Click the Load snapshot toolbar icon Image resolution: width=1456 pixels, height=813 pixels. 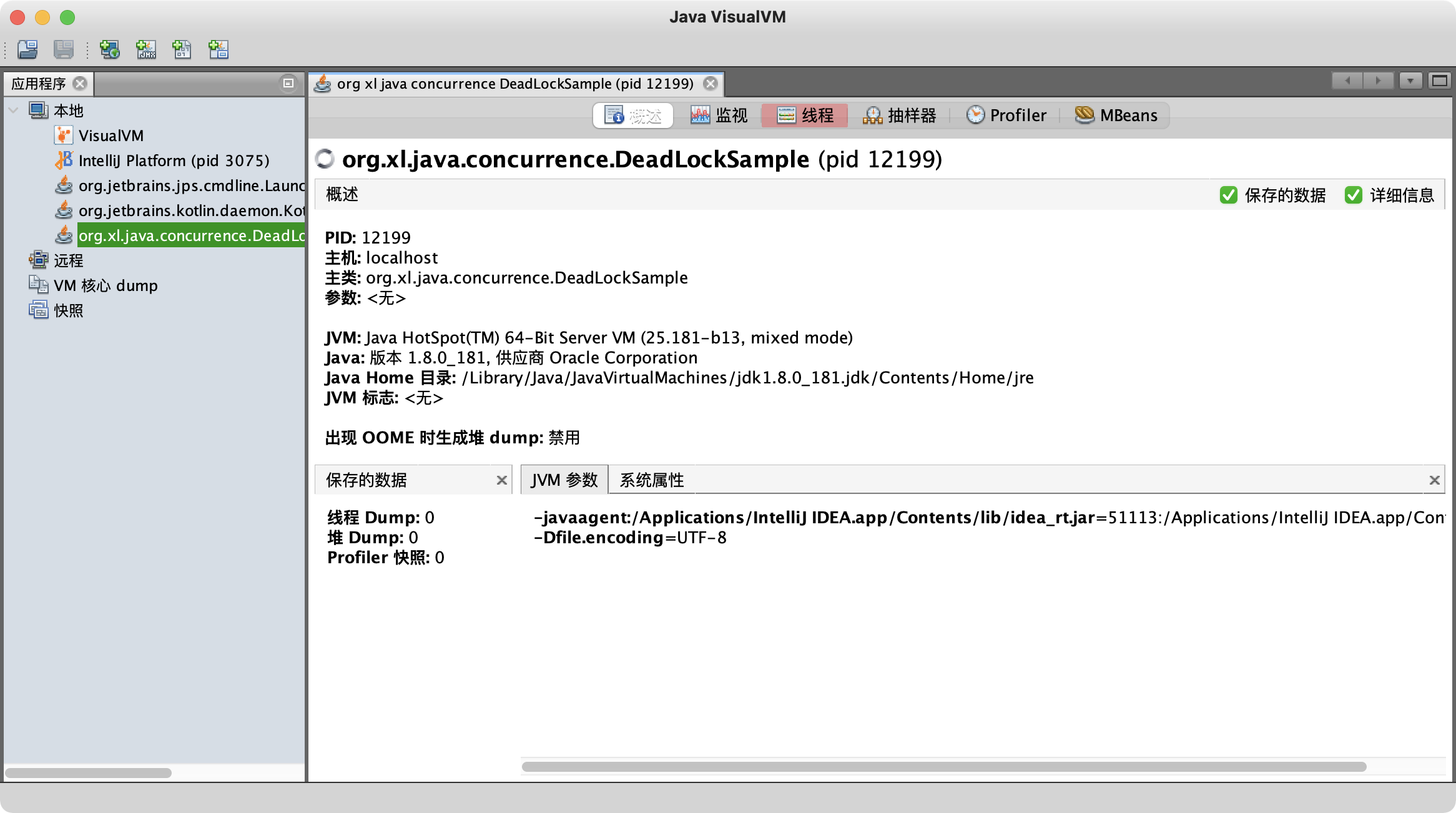click(27, 49)
